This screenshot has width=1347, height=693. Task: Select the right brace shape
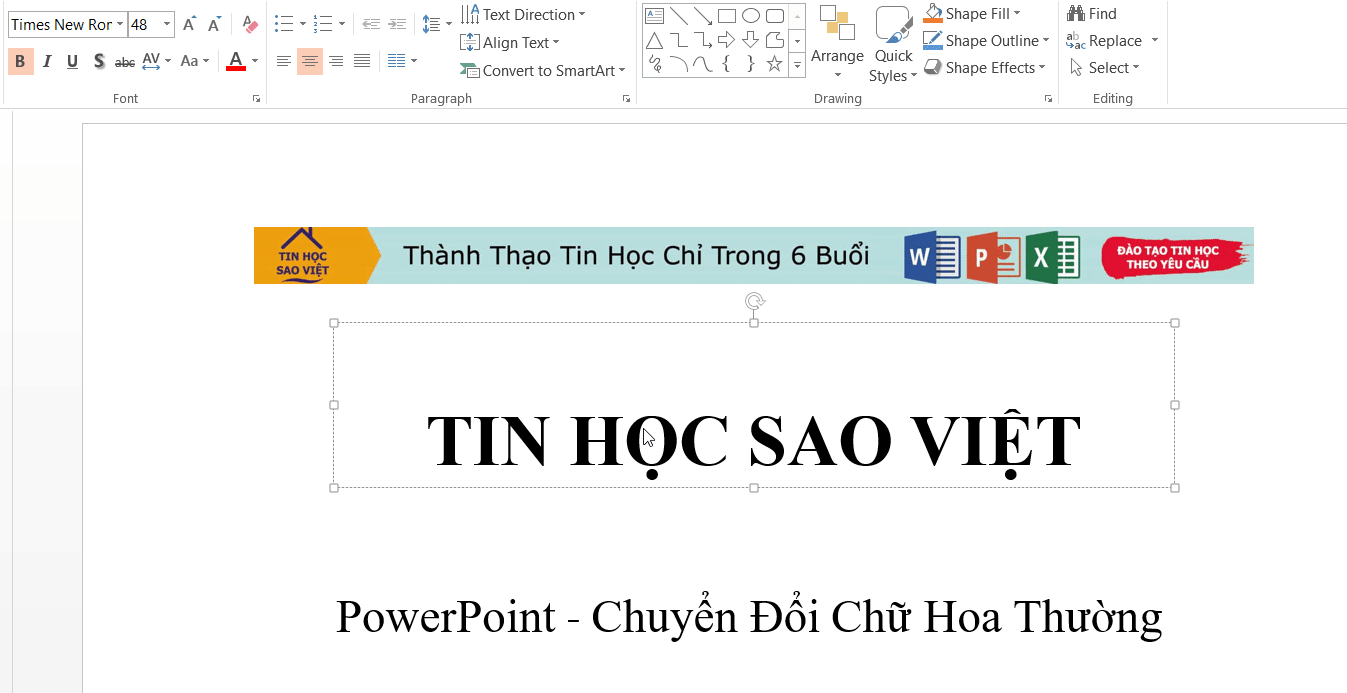coord(751,64)
